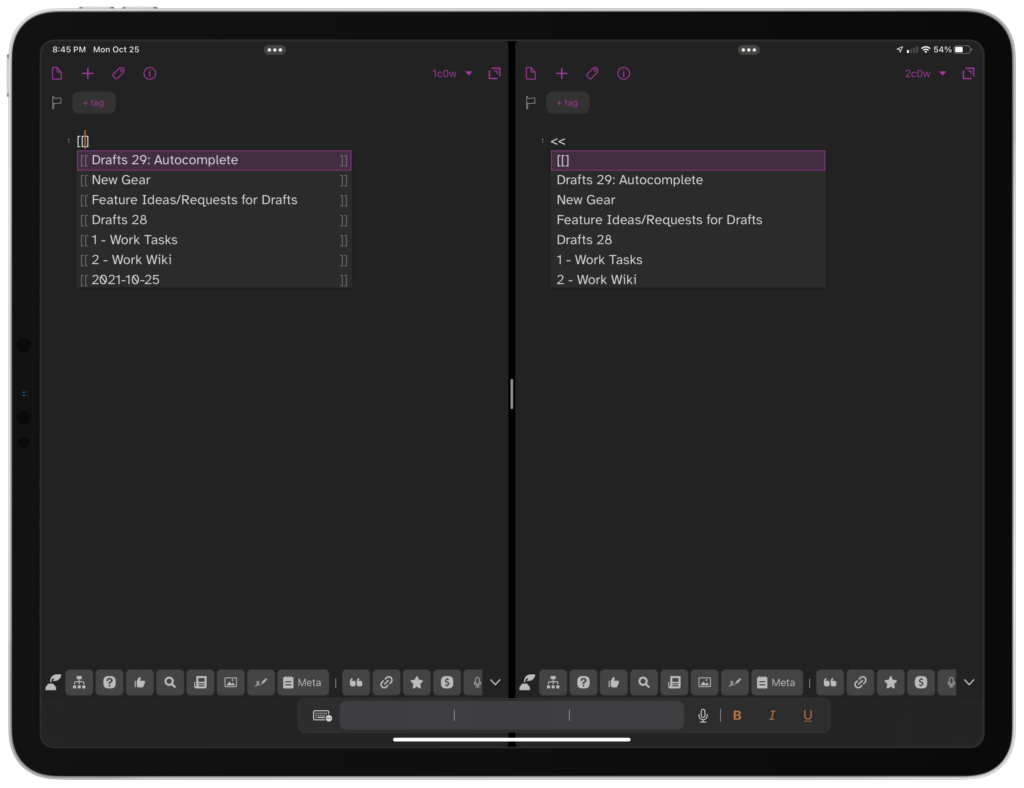Viewport: 1024px width, 788px height.
Task: Tap the plus icon in left pane
Action: coord(88,73)
